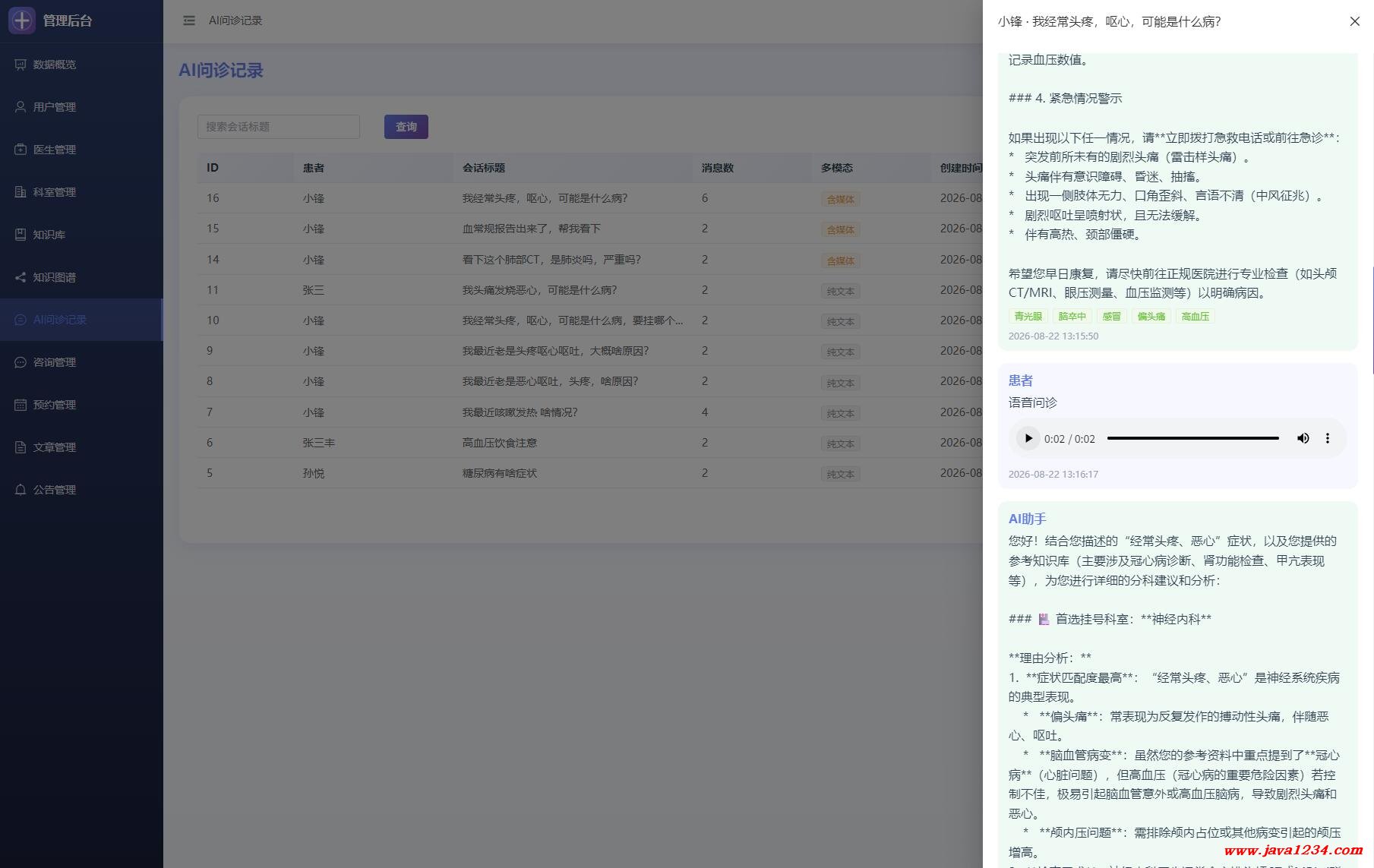Open audio player more options menu

1328,438
